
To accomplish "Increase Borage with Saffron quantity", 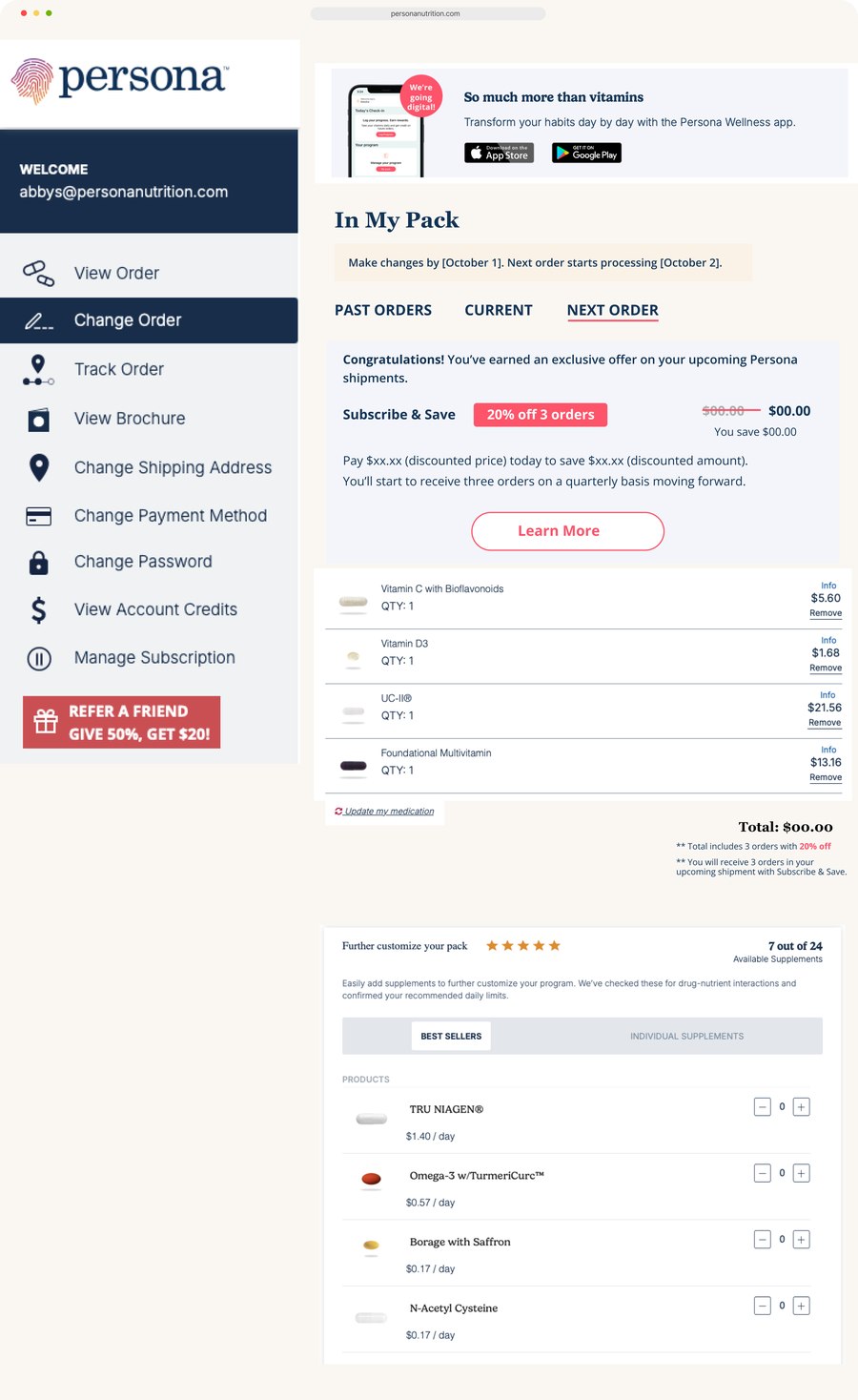I will (802, 1240).
